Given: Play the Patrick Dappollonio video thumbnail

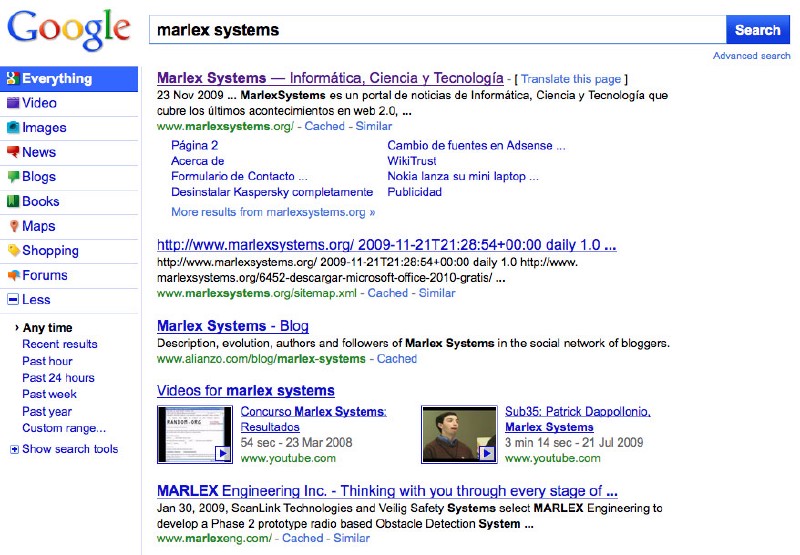Looking at the screenshot, I should [x=459, y=435].
